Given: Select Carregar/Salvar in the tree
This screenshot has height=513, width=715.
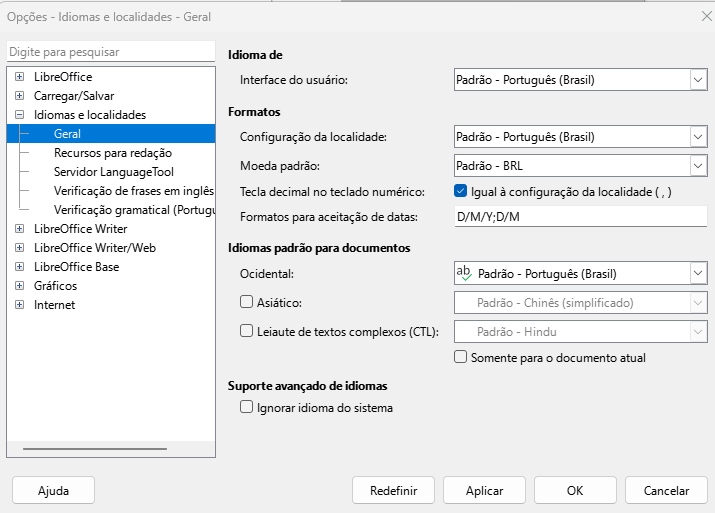Looking at the screenshot, I should point(74,96).
